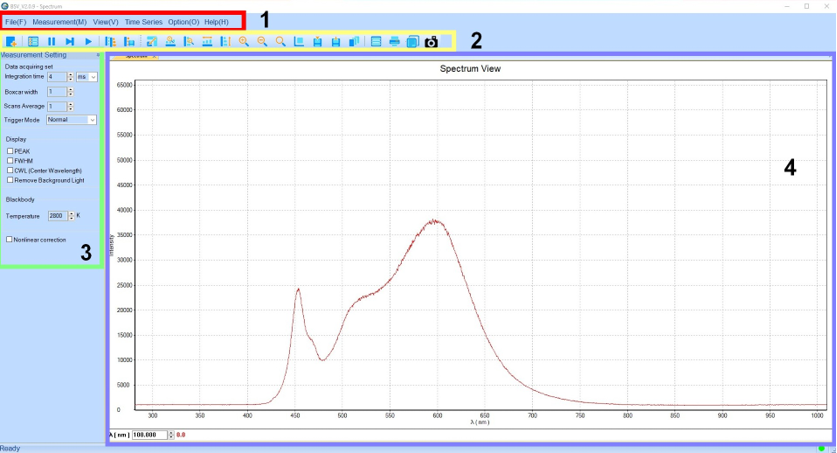The width and height of the screenshot is (837, 453).
Task: Open the File(F) menu
Action: click(16, 22)
